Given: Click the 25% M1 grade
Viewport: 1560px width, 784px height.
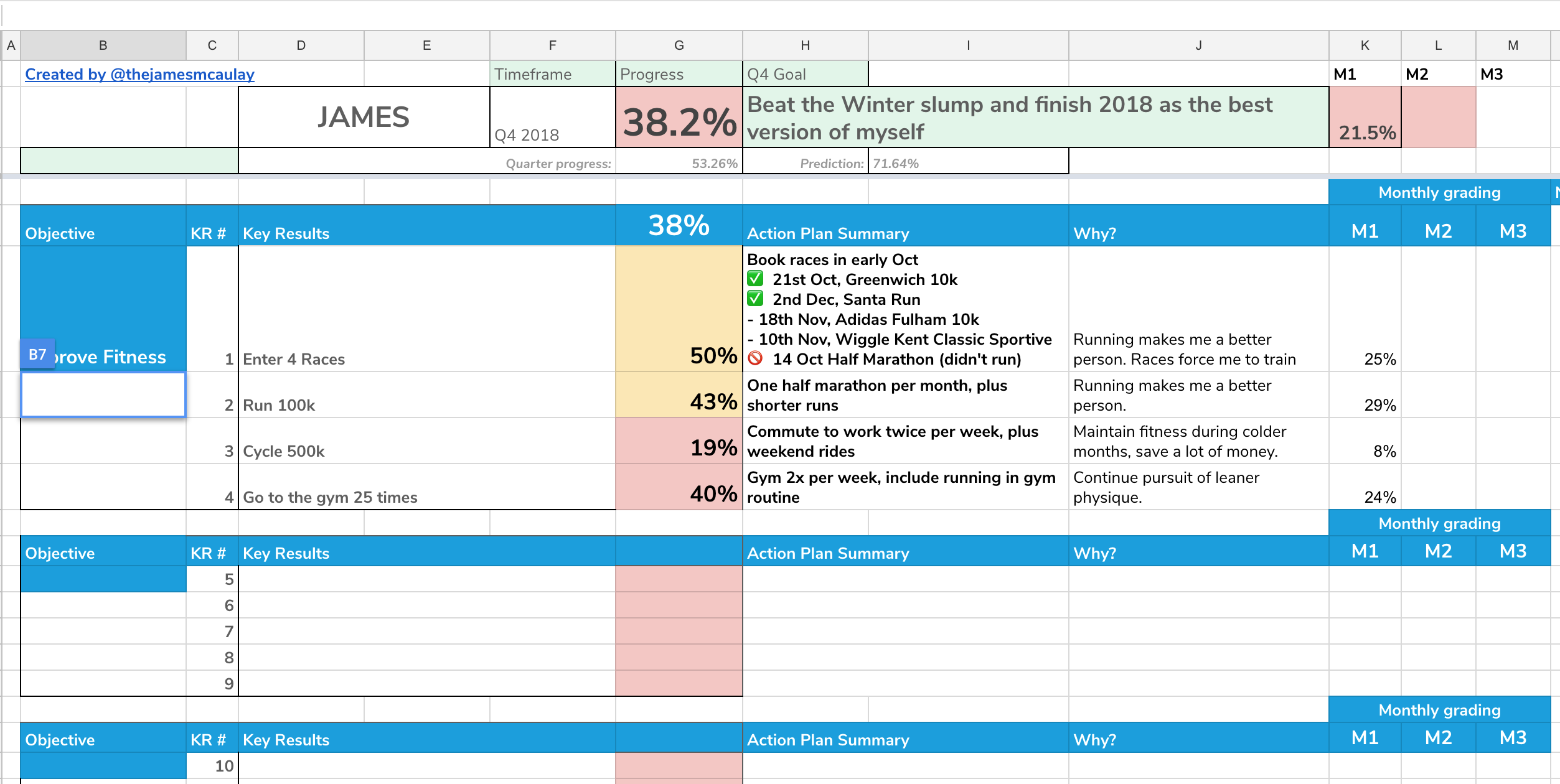Looking at the screenshot, I should (1365, 309).
